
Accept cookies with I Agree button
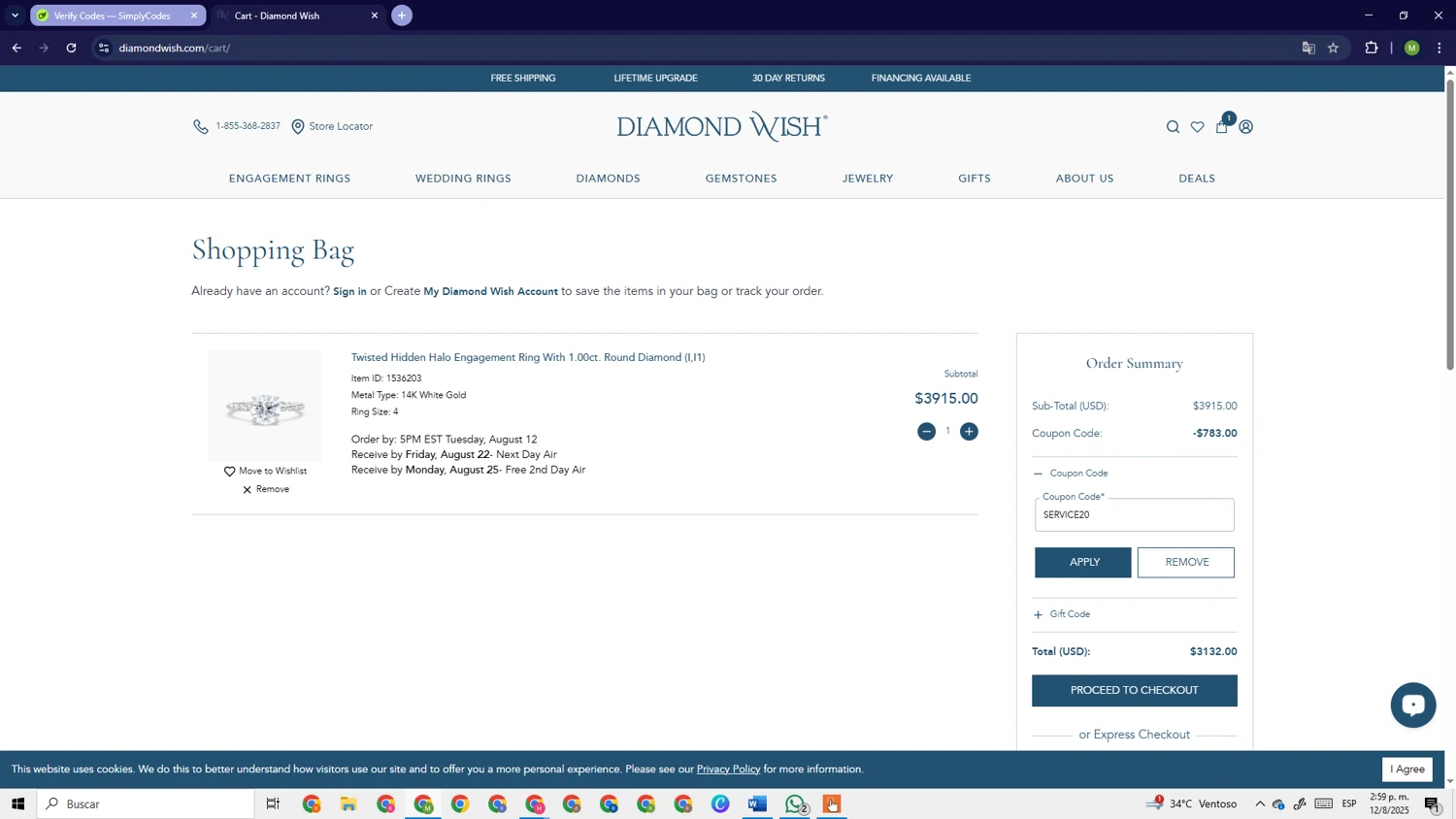(1406, 770)
